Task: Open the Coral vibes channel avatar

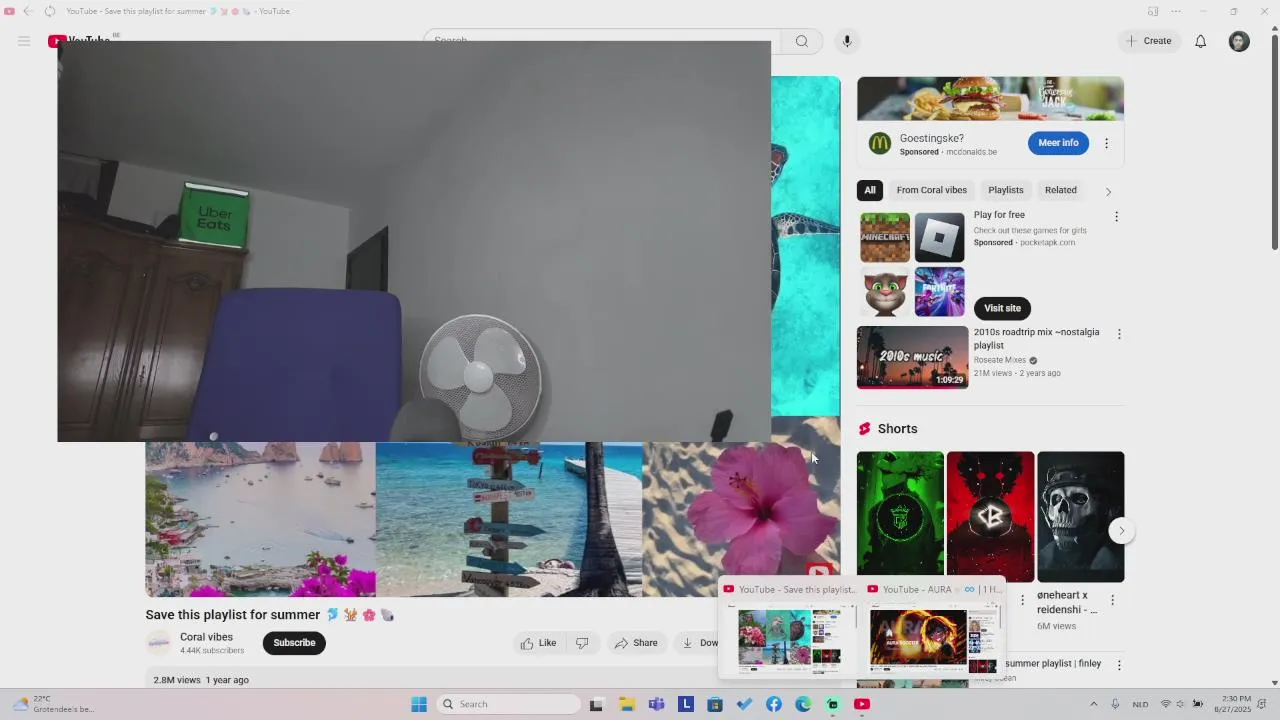Action: pos(158,643)
